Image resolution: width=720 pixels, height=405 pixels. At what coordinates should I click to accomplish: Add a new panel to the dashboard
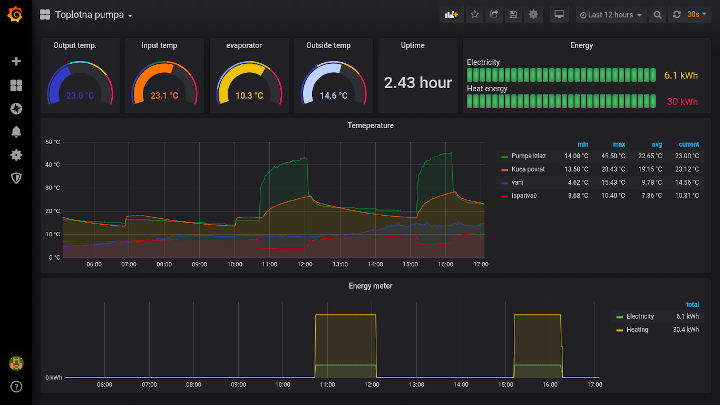coord(451,15)
